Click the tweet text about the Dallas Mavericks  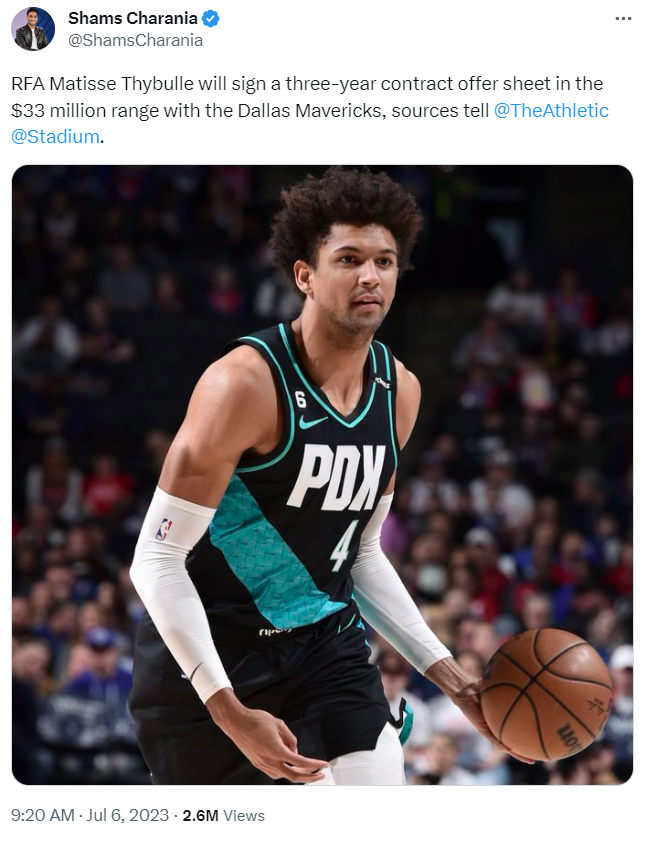309,110
